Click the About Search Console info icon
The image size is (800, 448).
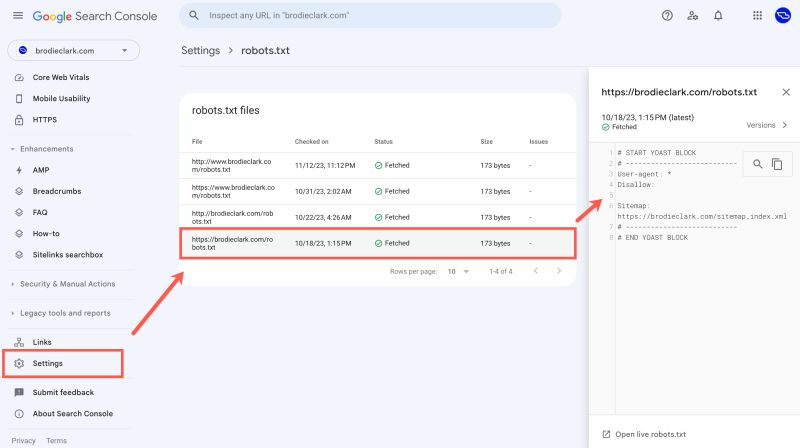click(19, 414)
